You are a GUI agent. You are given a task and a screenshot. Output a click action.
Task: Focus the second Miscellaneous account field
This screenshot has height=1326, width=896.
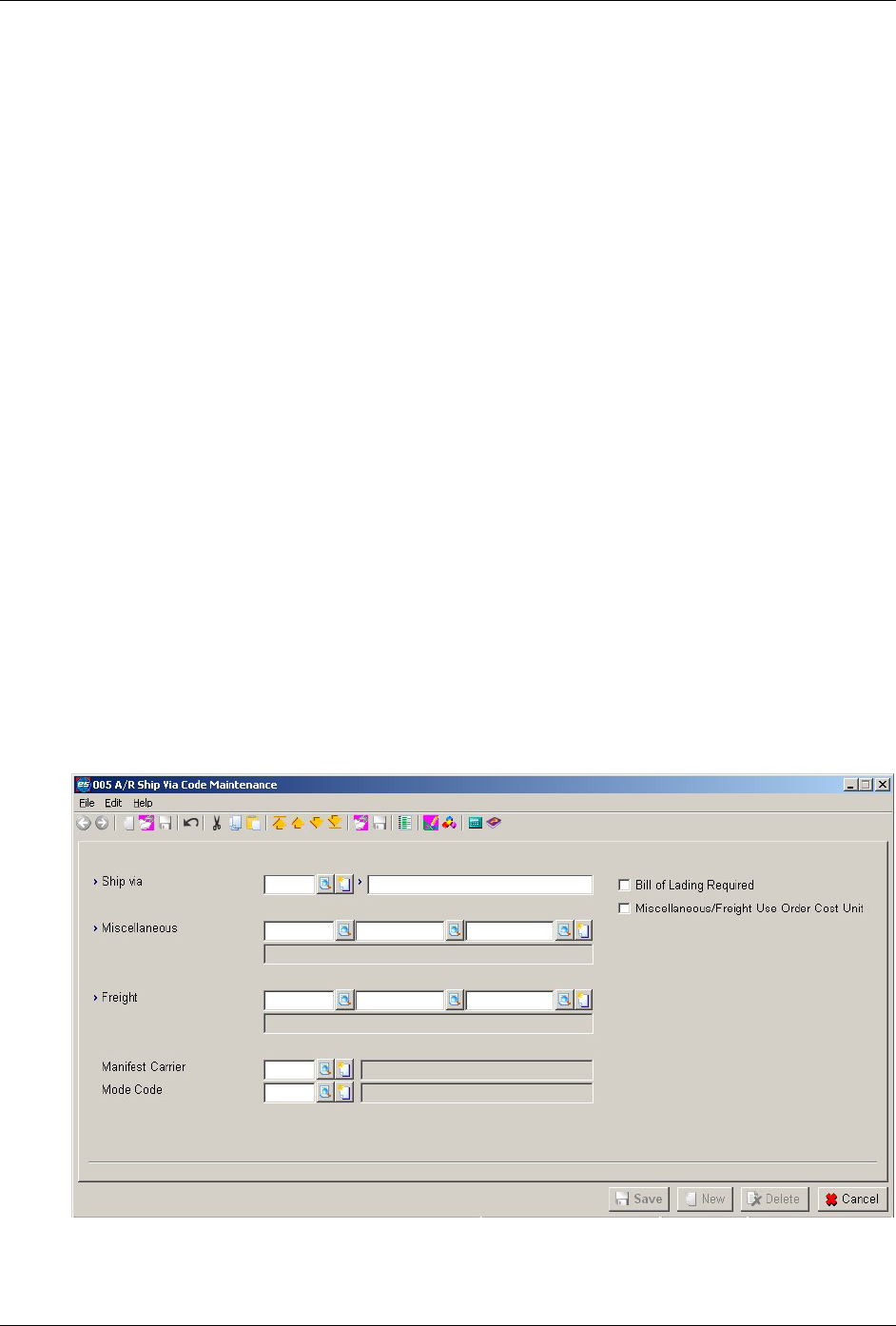[399, 930]
